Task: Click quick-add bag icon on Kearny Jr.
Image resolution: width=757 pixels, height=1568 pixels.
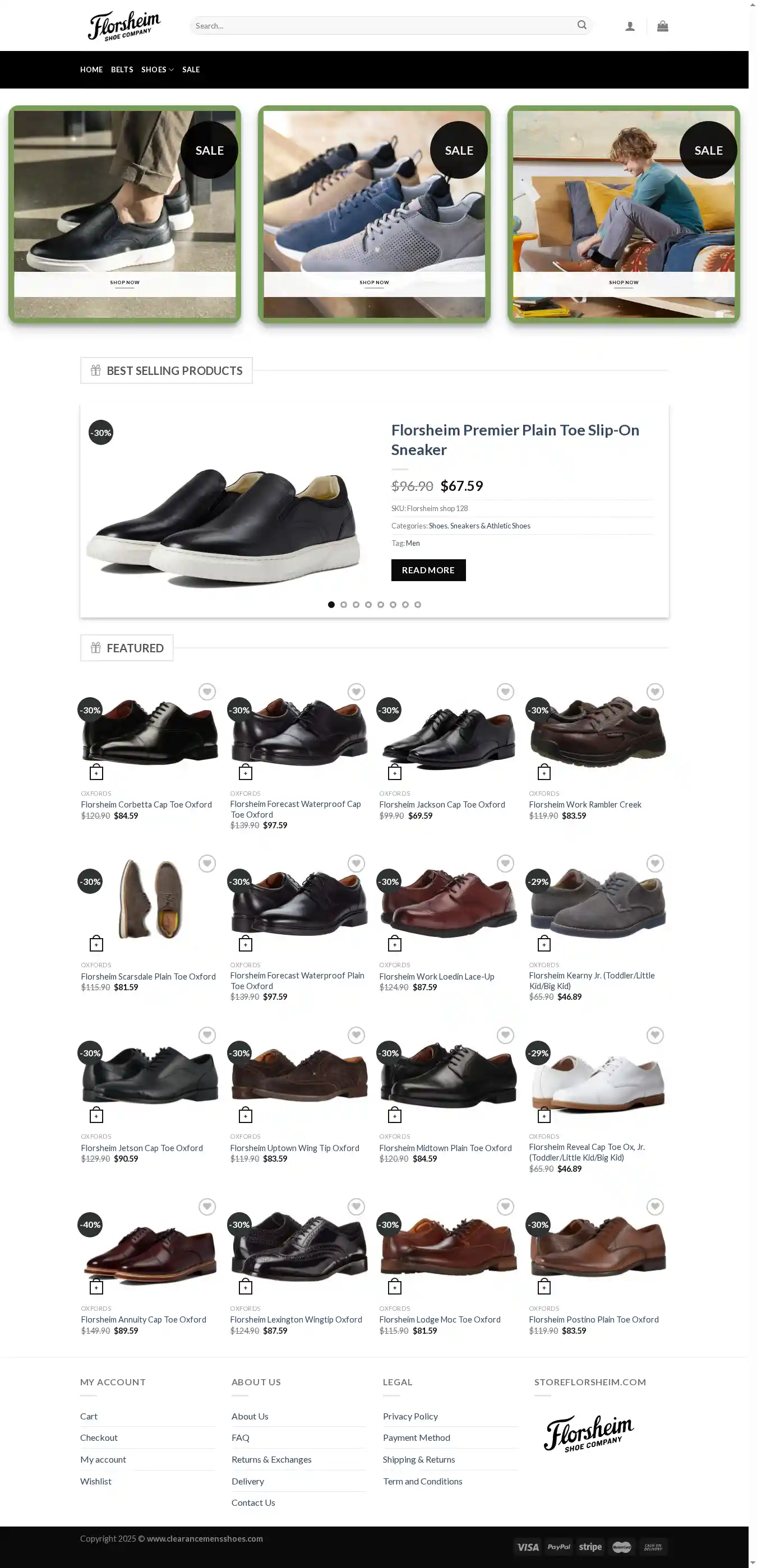Action: 544,944
